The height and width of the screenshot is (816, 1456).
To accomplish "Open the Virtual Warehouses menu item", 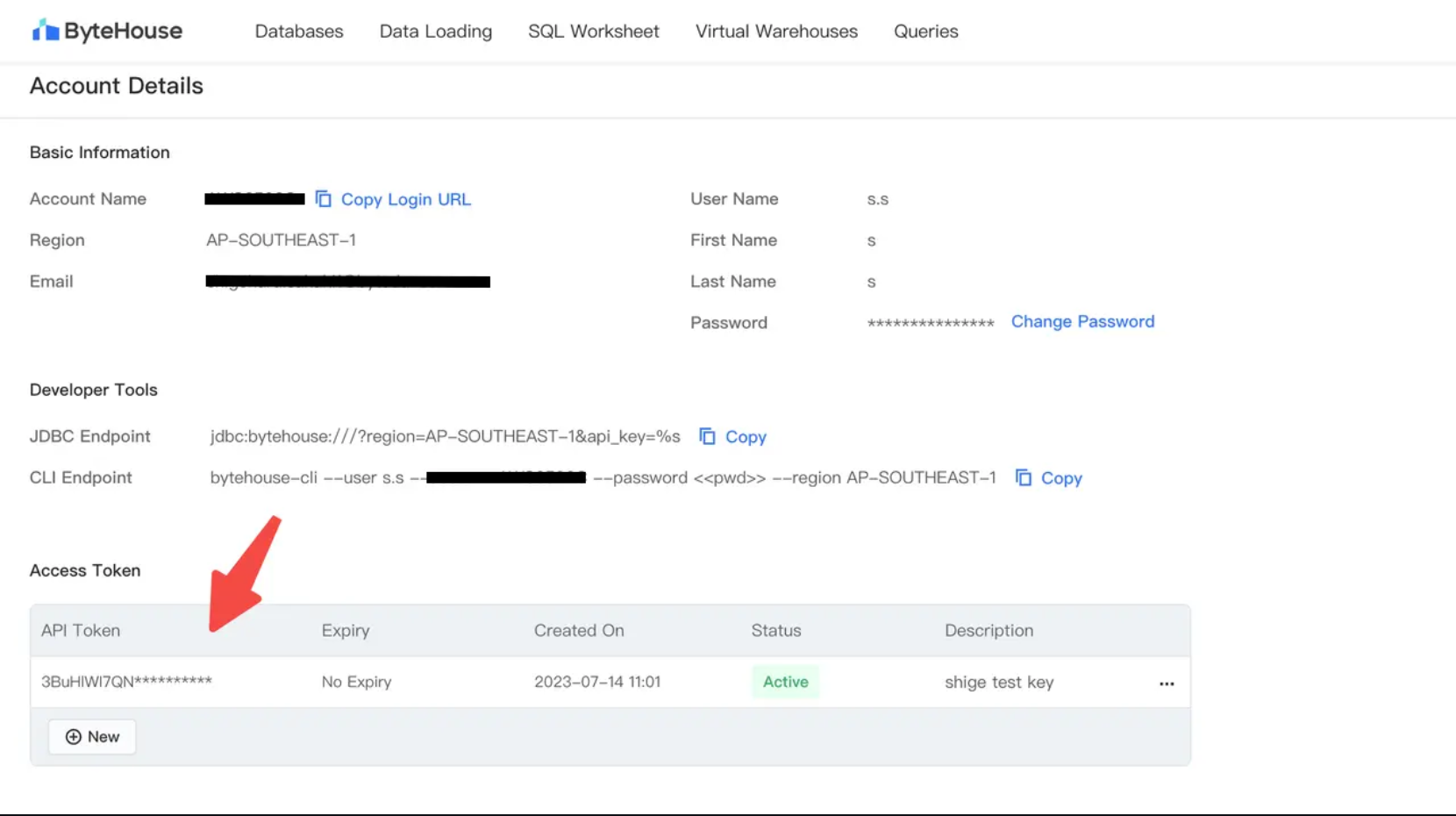I will pos(775,31).
